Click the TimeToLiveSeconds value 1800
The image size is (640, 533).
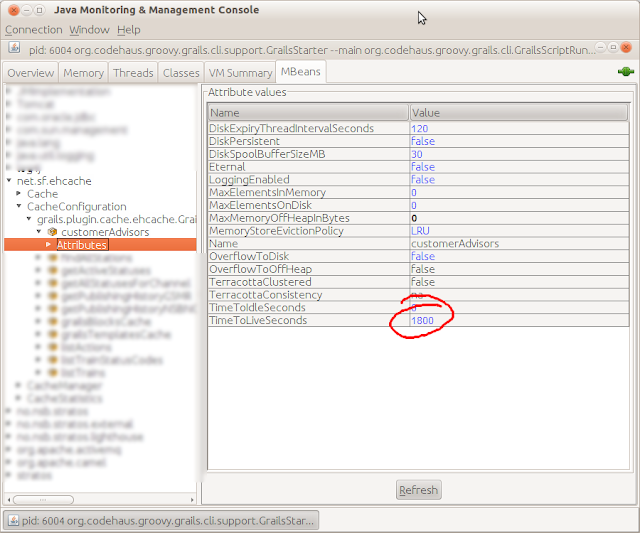422,320
